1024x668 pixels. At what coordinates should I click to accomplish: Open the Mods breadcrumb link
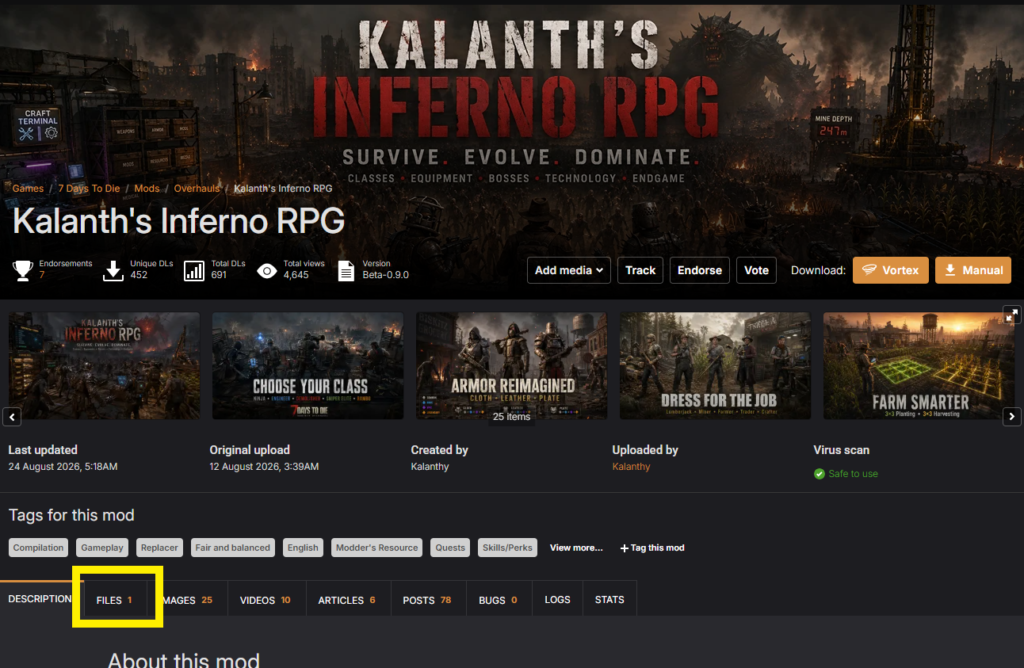[x=147, y=188]
